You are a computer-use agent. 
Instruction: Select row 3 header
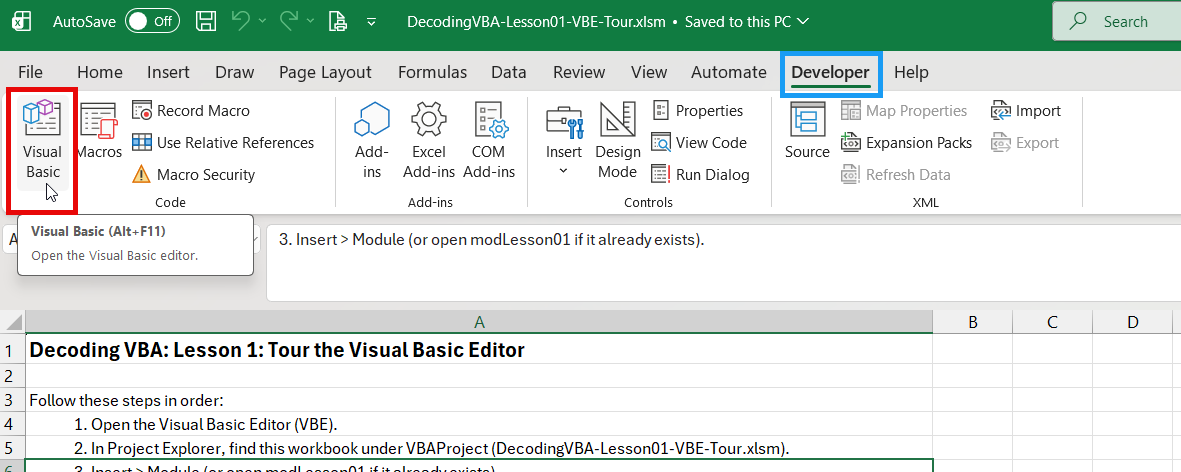tap(13, 400)
